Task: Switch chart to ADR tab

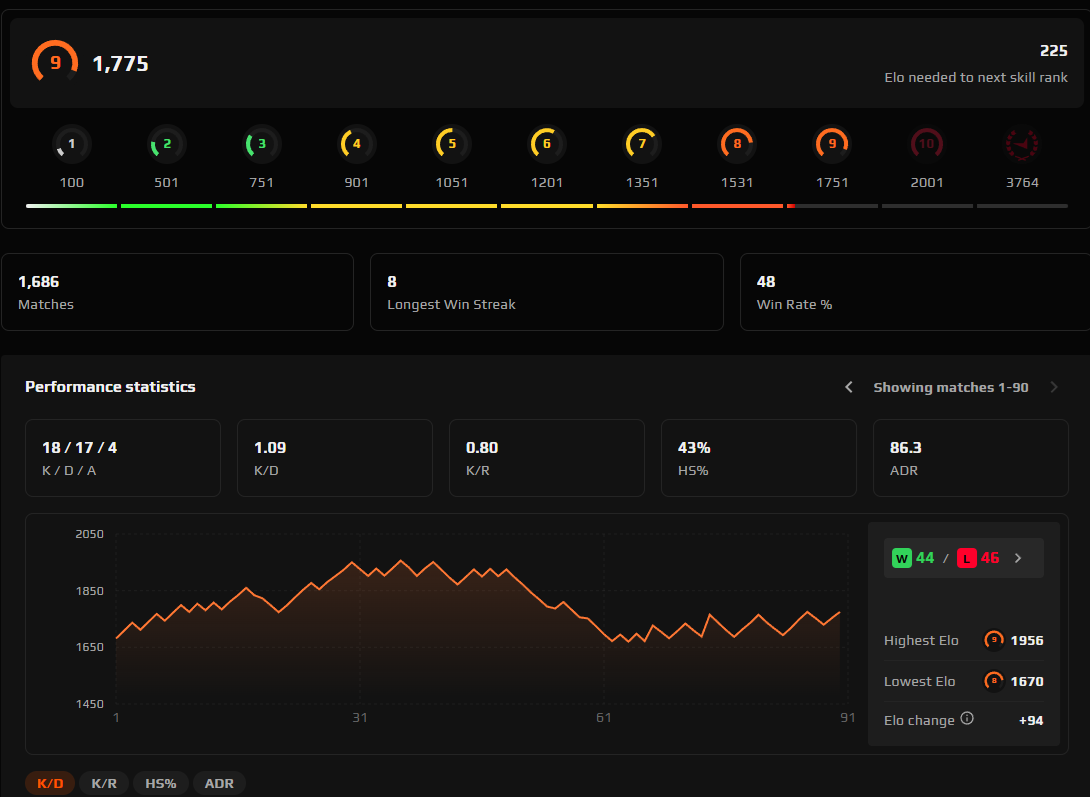Action: [219, 783]
